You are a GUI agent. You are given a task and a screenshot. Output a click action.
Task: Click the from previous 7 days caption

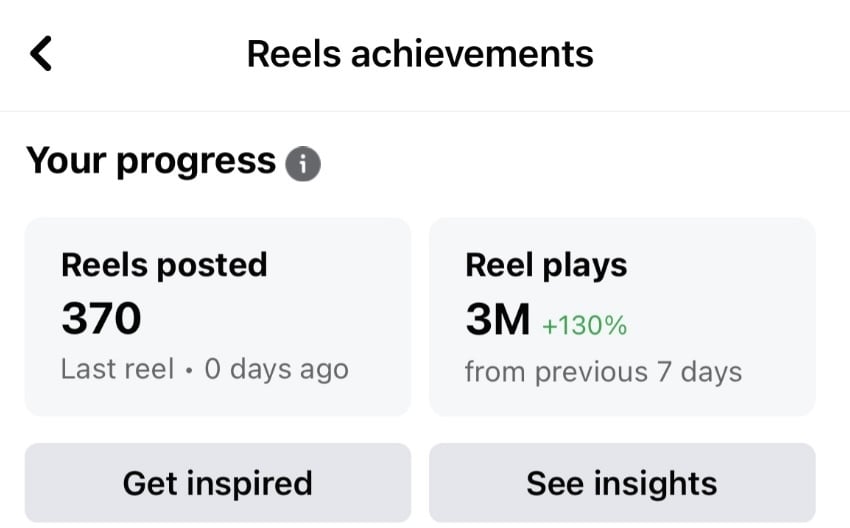[x=603, y=372]
